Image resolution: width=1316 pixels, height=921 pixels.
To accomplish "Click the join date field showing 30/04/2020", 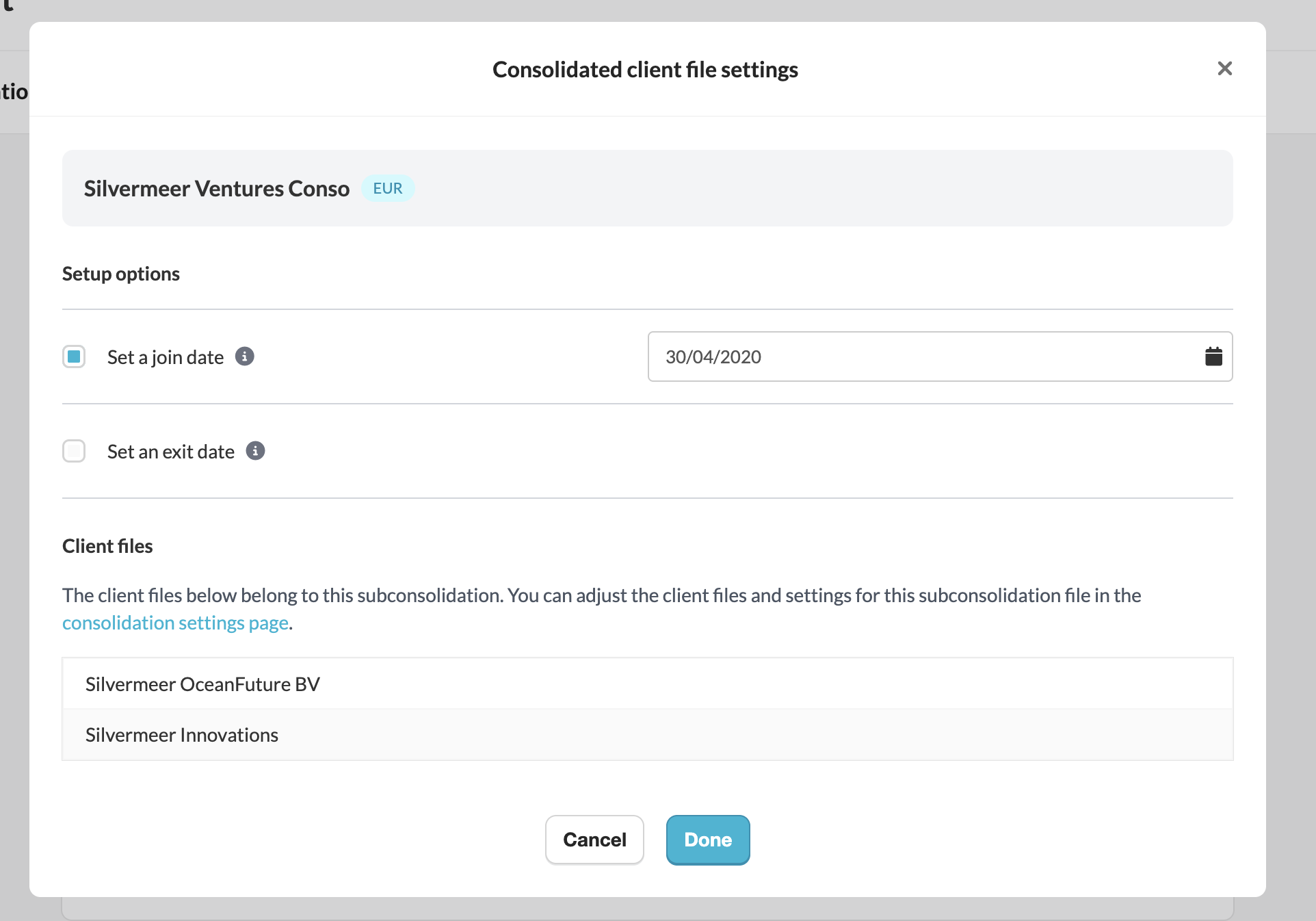I will click(917, 356).
